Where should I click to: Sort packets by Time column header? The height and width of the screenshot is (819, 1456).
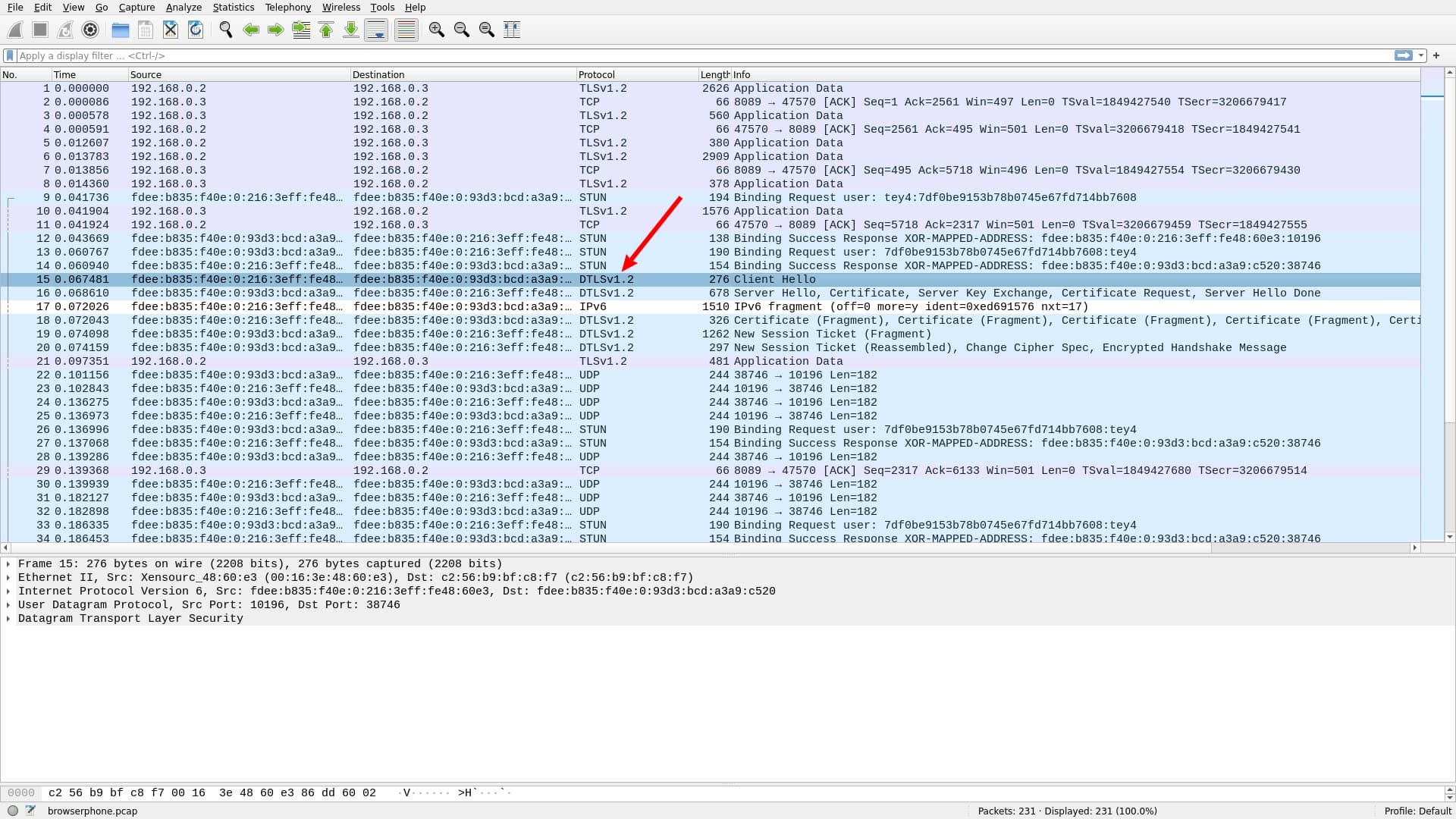coord(89,74)
